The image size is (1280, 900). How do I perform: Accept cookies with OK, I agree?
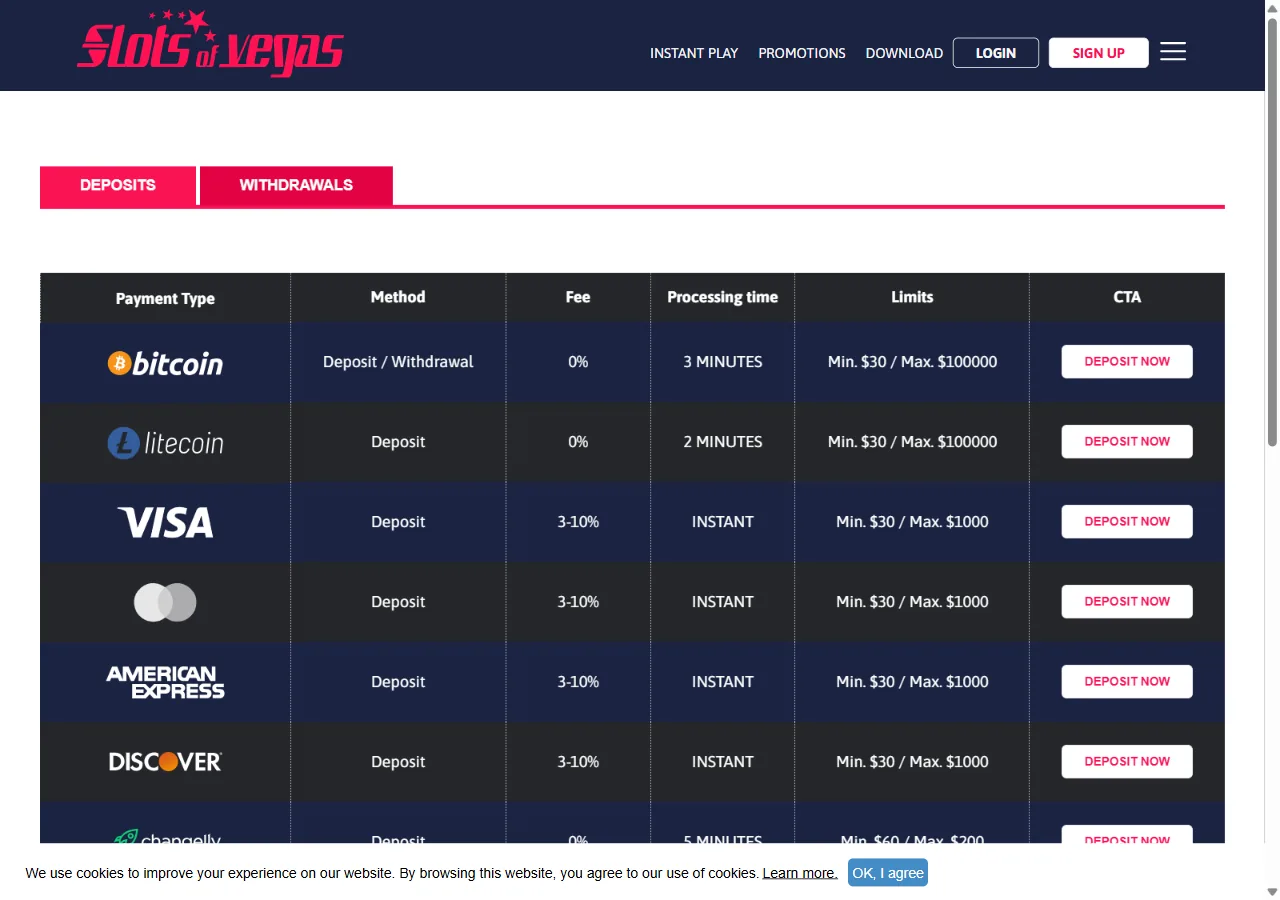coord(888,873)
